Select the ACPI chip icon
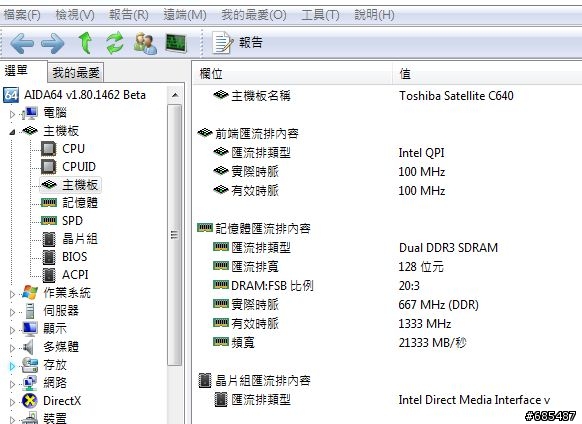The height and width of the screenshot is (424, 582). pyautogui.click(x=49, y=275)
